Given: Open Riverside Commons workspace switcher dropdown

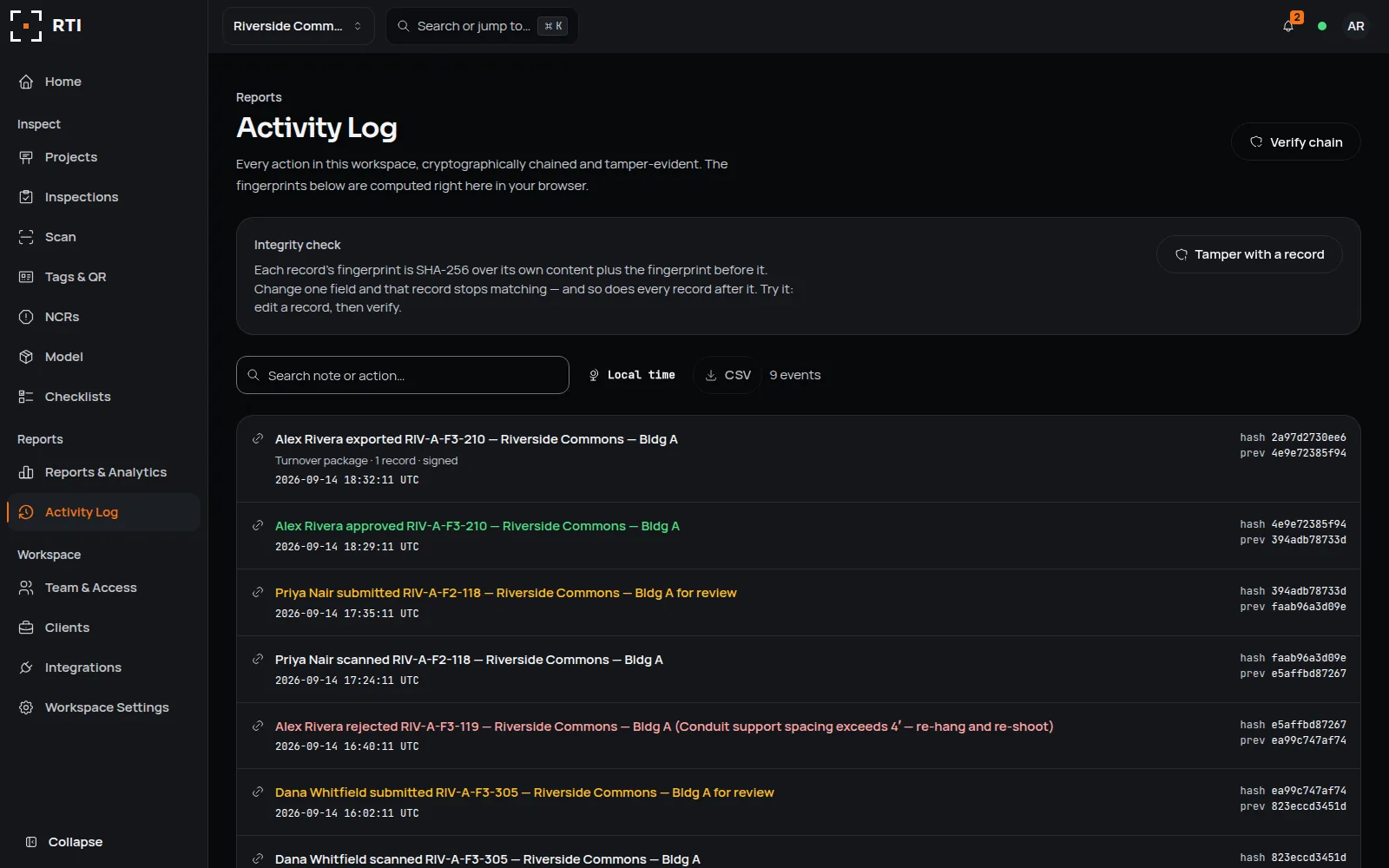Looking at the screenshot, I should click(x=298, y=26).
